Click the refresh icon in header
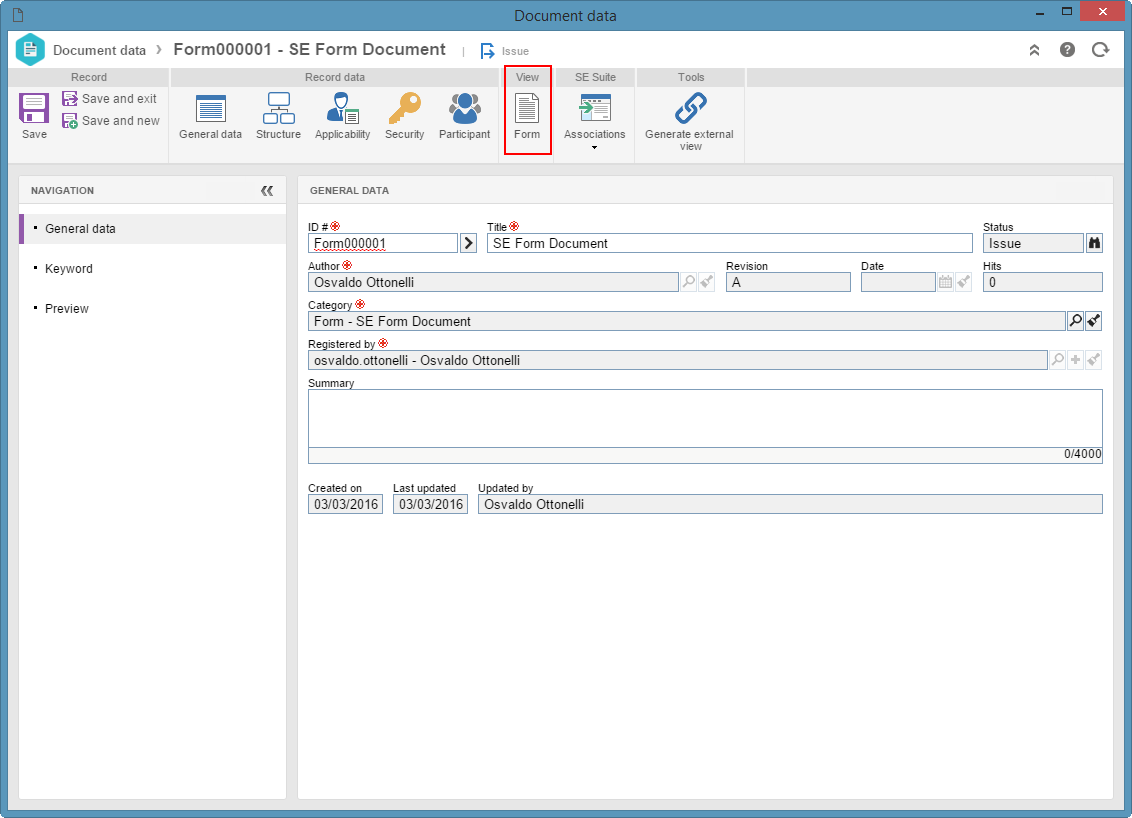The image size is (1132, 818). [1100, 50]
